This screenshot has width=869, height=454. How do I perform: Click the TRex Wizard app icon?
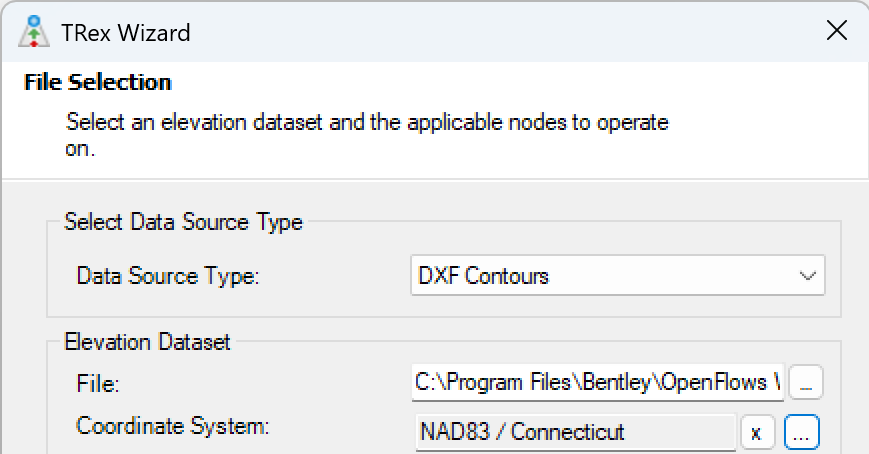point(34,32)
